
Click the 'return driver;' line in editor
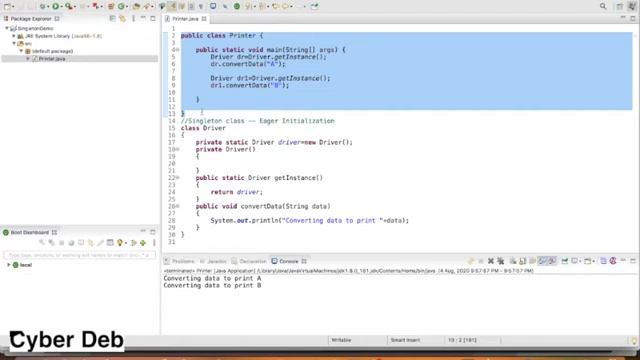pos(237,192)
